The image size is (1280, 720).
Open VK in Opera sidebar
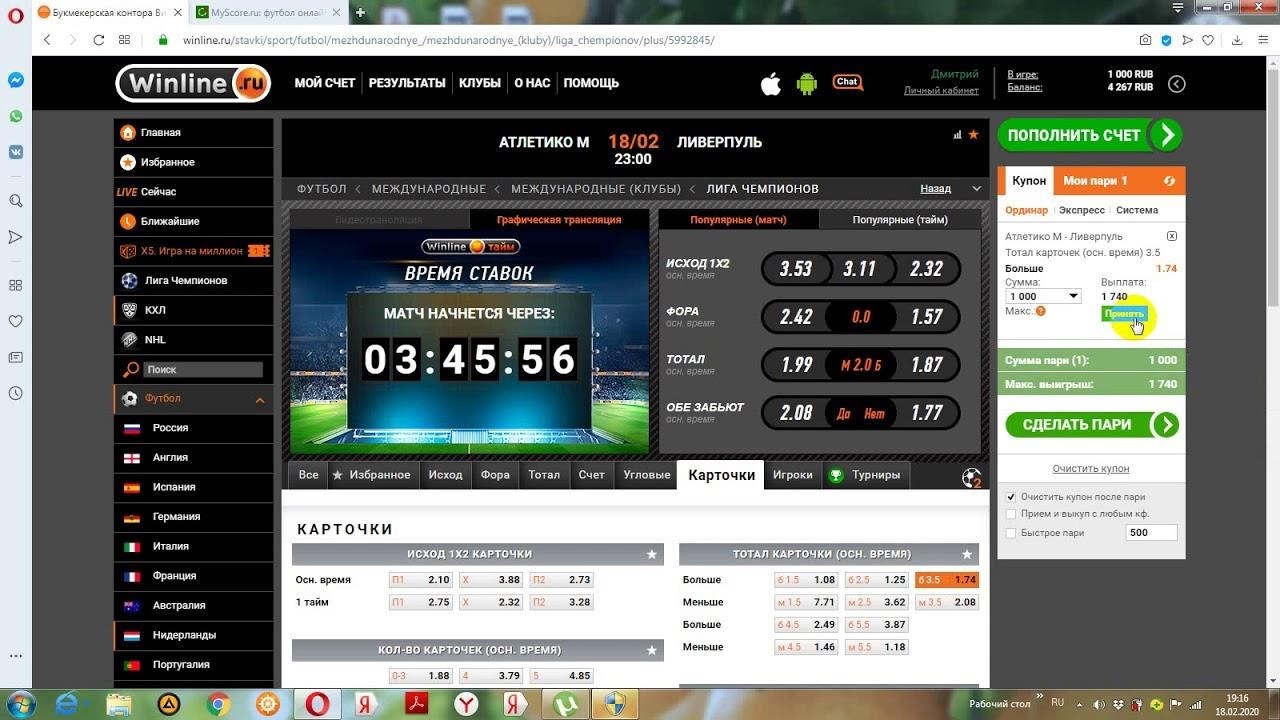coord(16,152)
